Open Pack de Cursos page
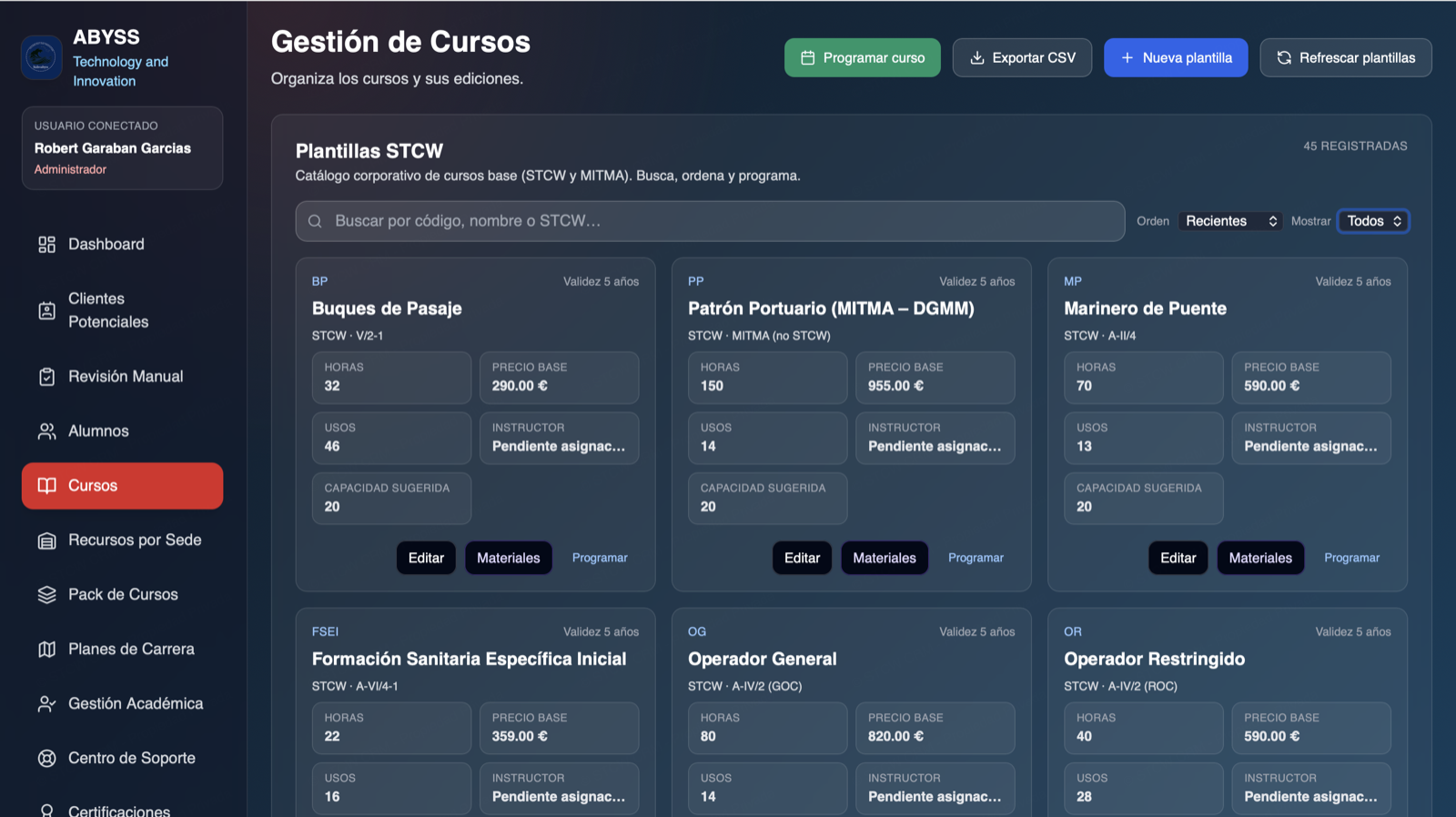Viewport: 1456px width, 817px height. click(x=122, y=595)
